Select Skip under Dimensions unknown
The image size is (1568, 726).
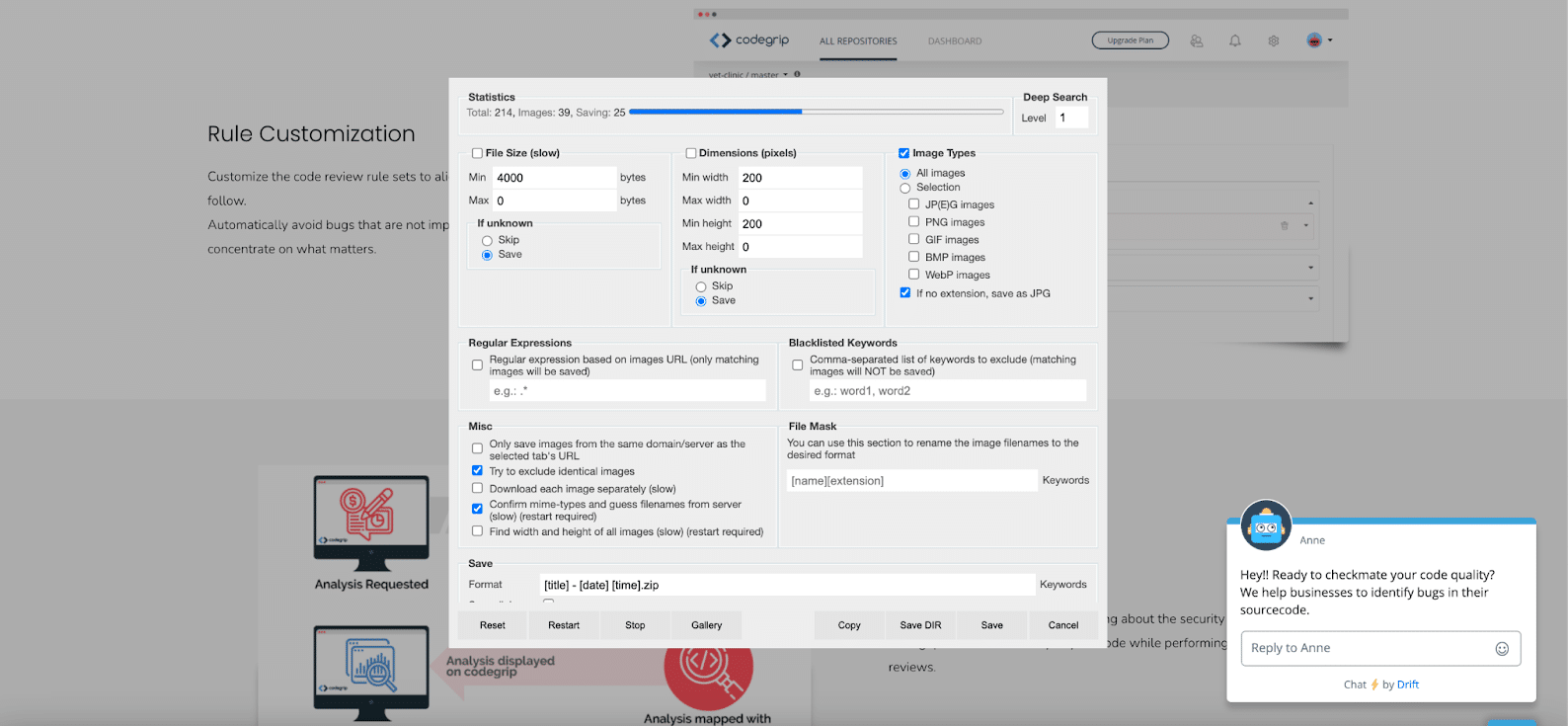tap(701, 286)
